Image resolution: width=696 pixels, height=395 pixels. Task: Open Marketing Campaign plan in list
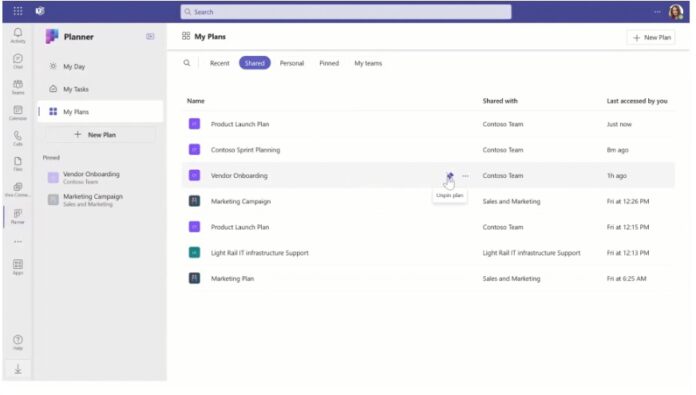pos(428,201)
